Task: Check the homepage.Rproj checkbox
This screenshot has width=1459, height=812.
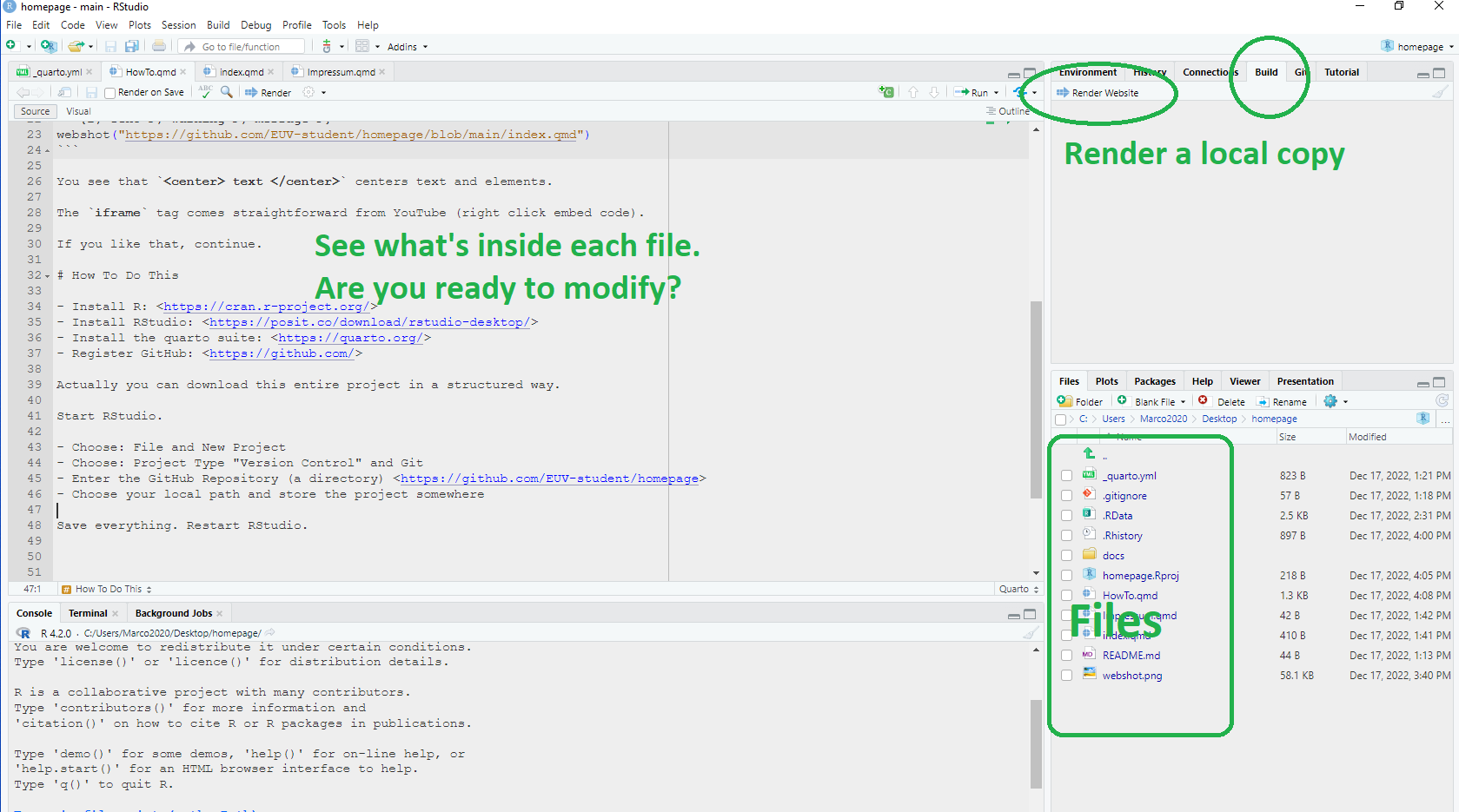Action: (1066, 576)
